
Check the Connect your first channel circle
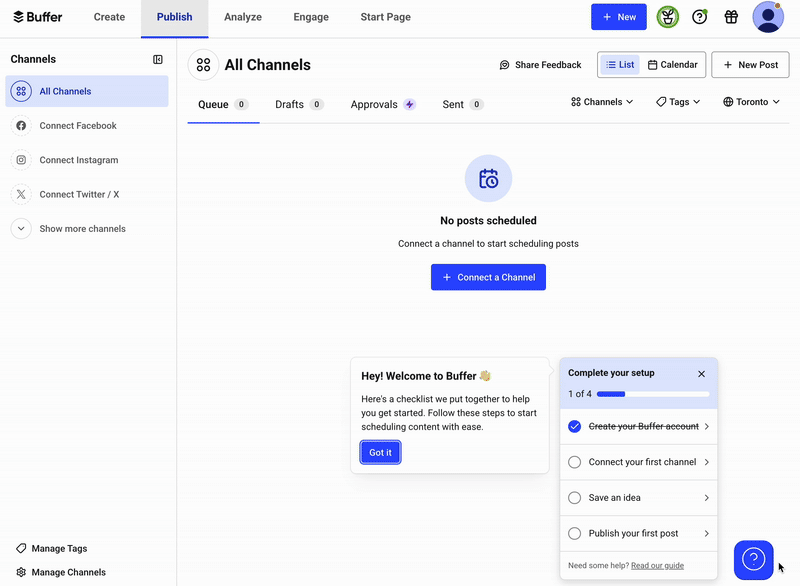[x=574, y=462]
